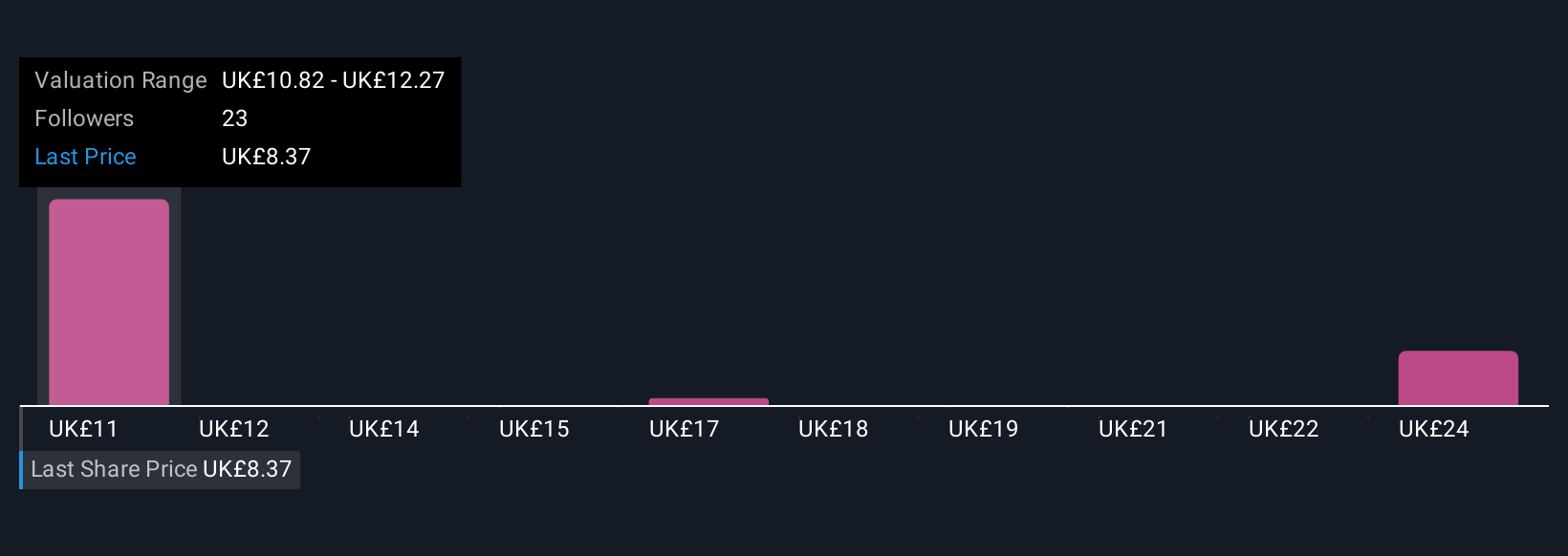
Task: Click the tall pink bar at UK£11
Action: 109,302
